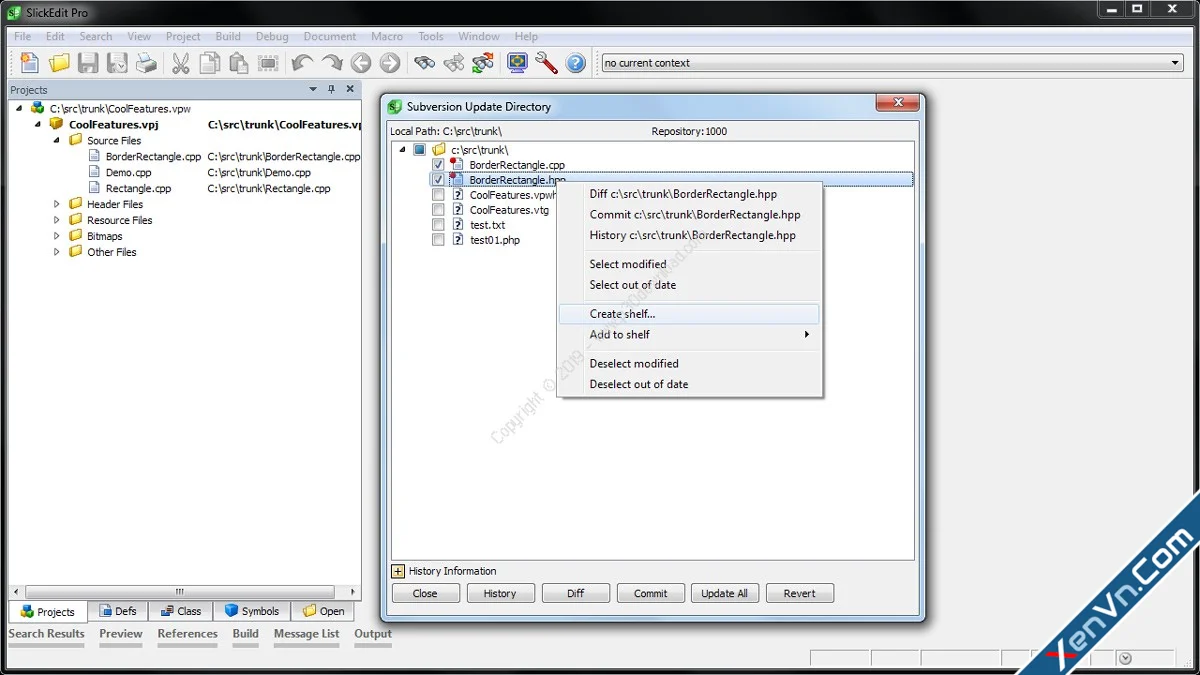Expand the History Information section

(398, 571)
